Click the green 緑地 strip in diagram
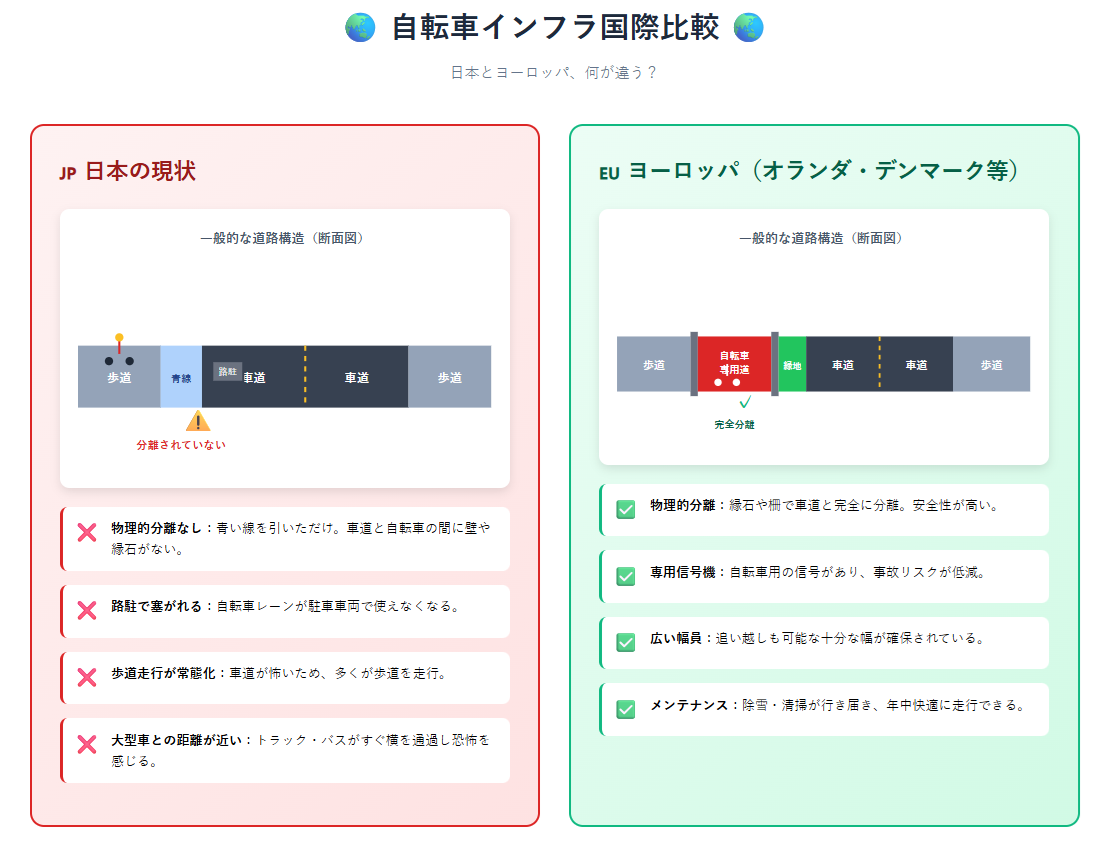Viewport: 1109px width, 842px height. [792, 365]
